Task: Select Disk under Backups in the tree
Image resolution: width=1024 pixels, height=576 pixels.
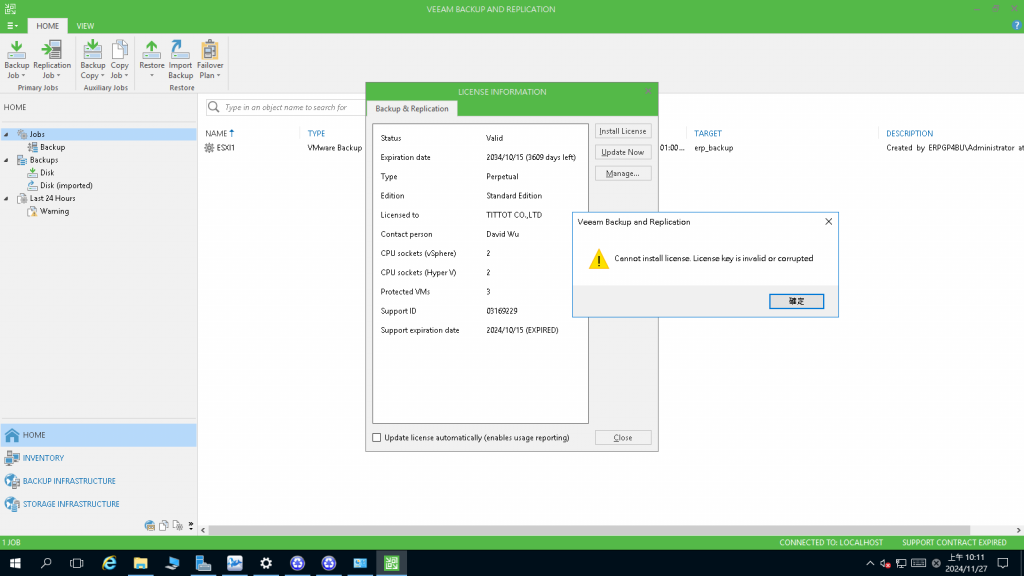Action: 47,172
